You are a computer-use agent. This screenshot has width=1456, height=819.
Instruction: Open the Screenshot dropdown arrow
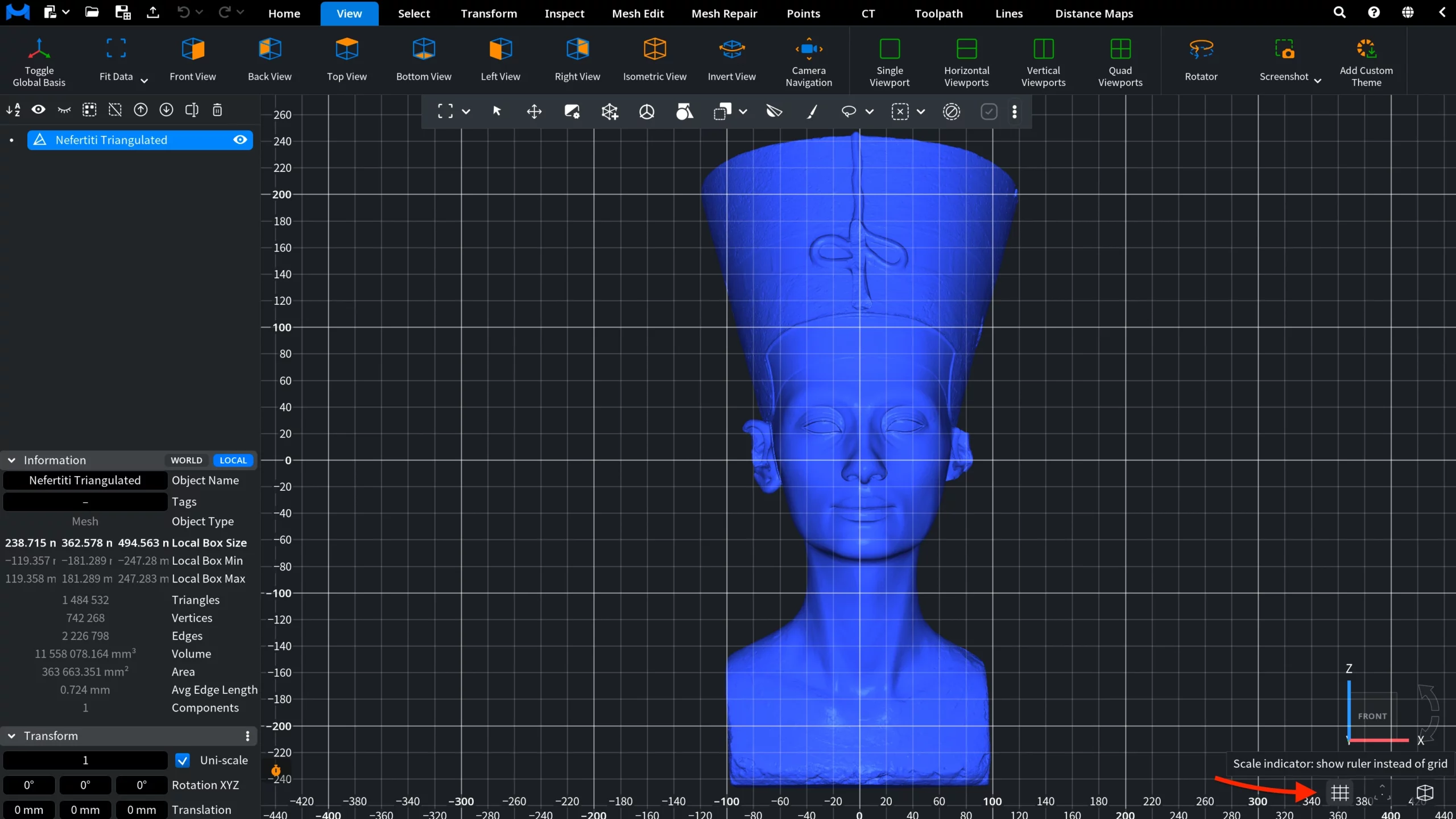(x=1318, y=81)
